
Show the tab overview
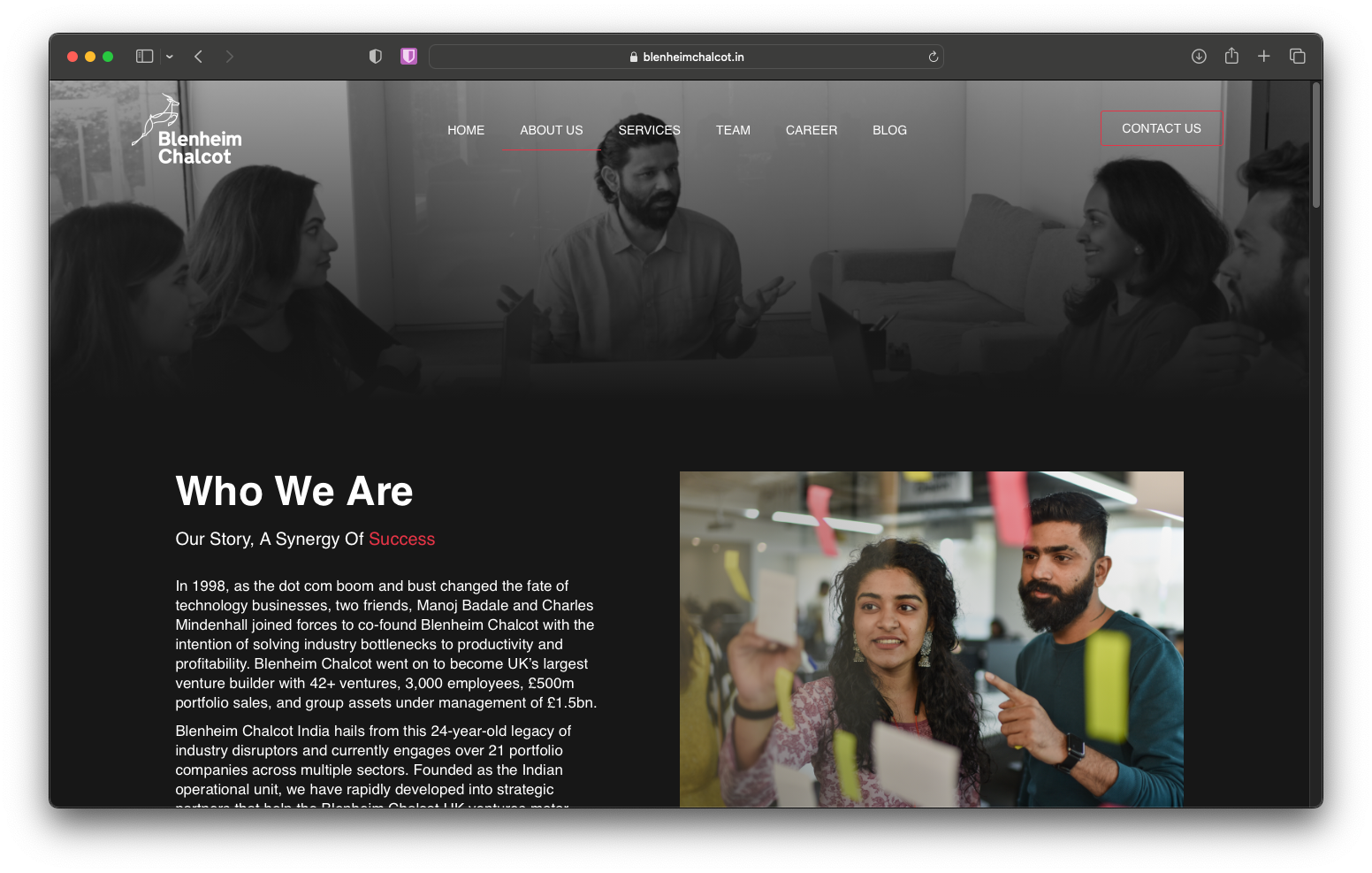(x=1298, y=57)
